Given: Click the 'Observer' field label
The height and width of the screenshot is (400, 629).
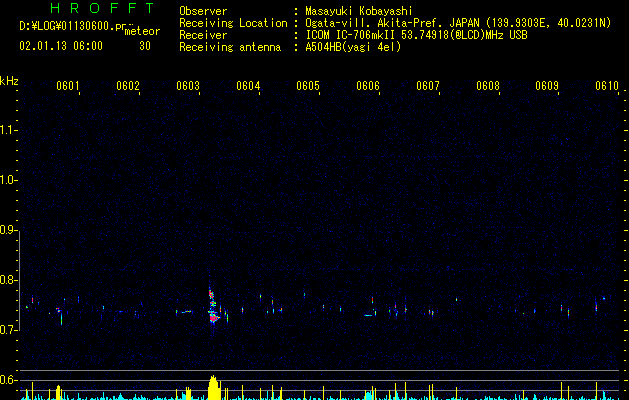Looking at the screenshot, I should click(x=203, y=11).
